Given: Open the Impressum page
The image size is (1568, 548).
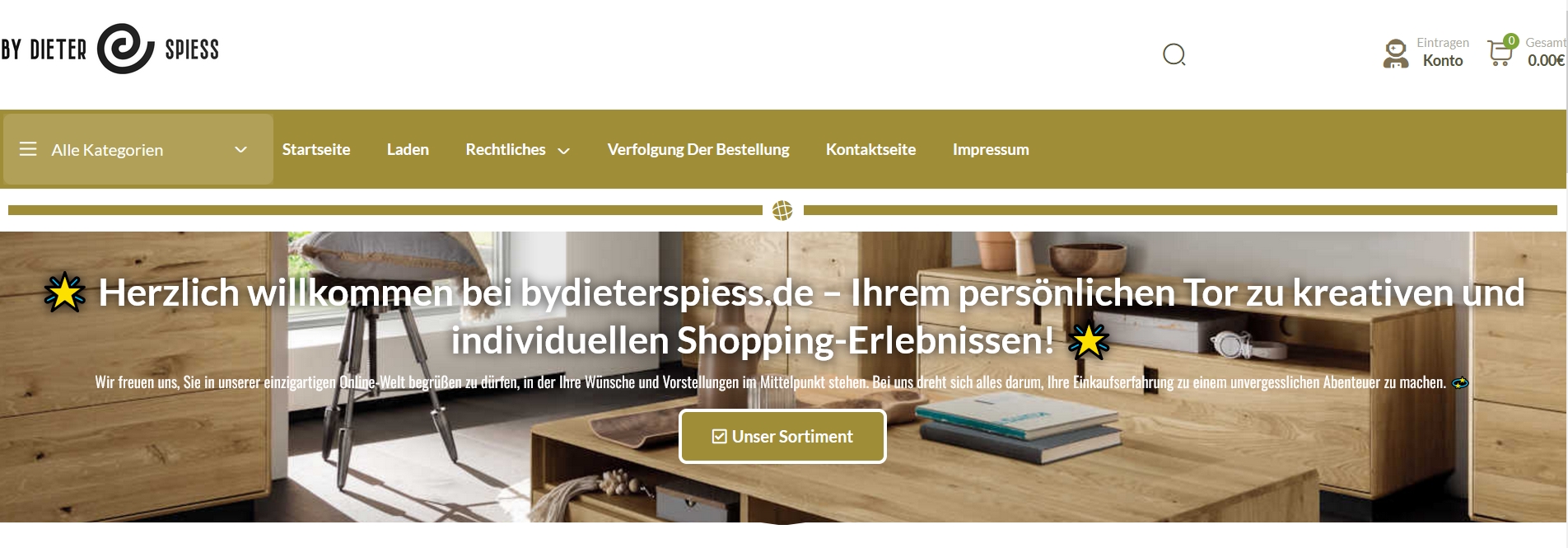Looking at the screenshot, I should (991, 149).
